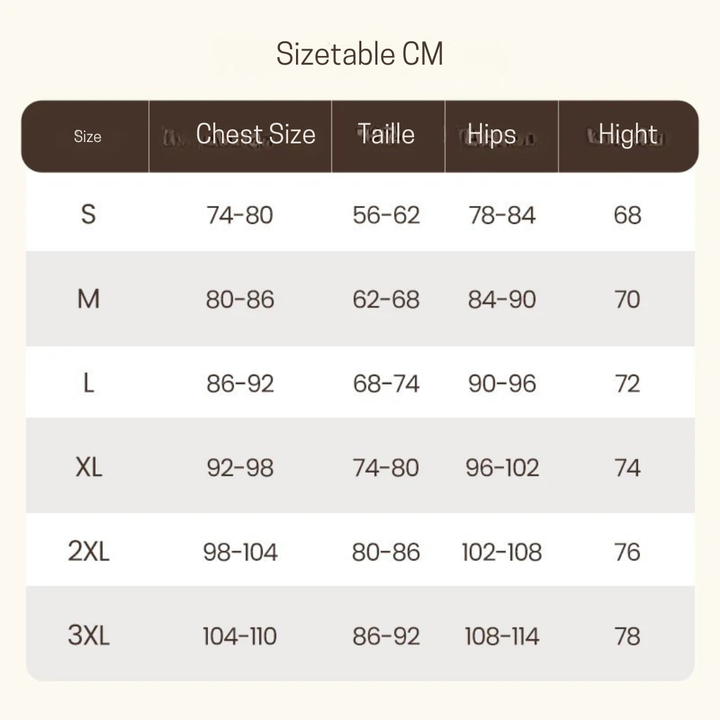
Task: Click hips value 108-114
Action: 502,636
